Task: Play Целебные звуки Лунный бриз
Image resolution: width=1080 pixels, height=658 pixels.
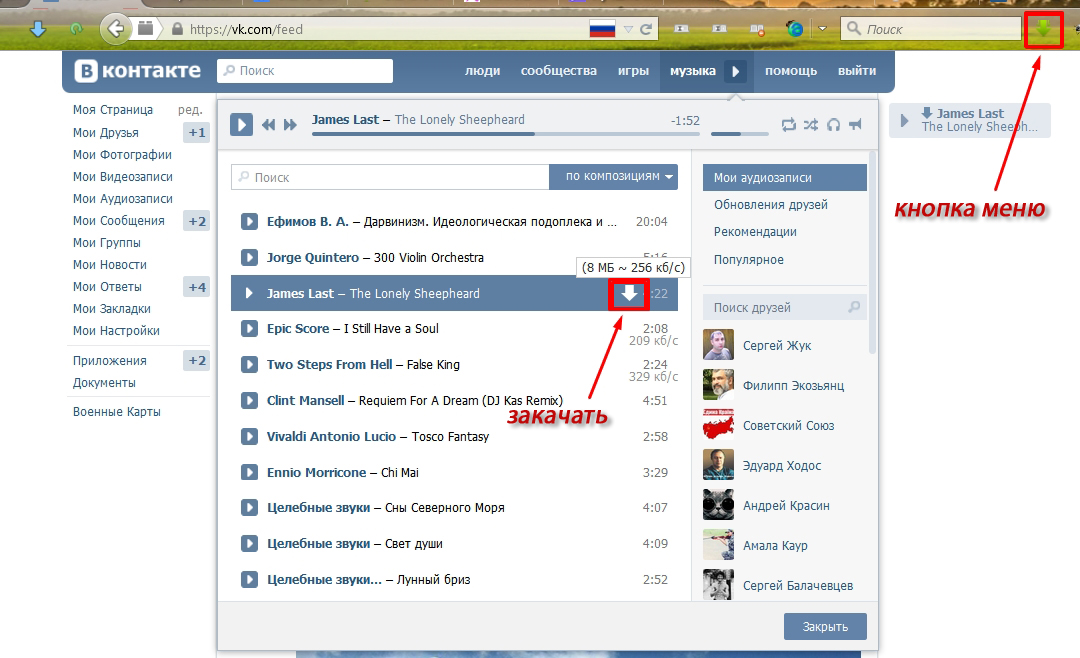Action: point(249,579)
